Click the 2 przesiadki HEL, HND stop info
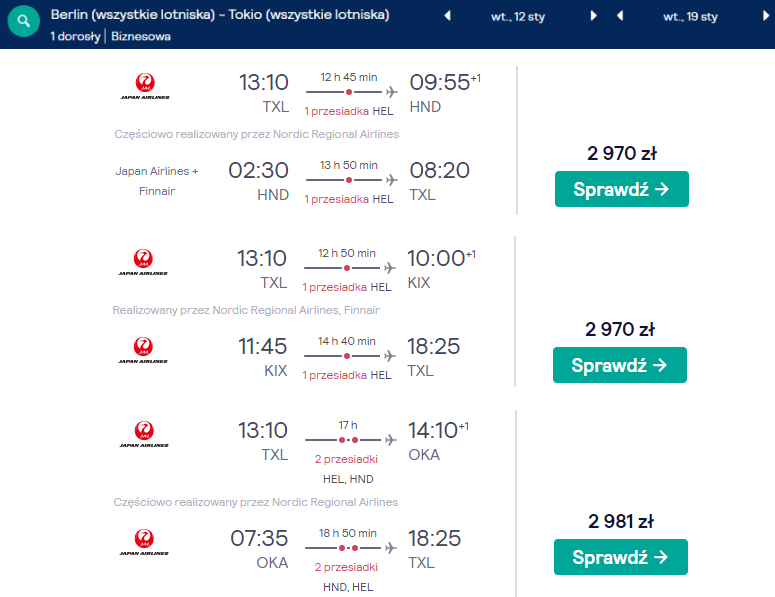Viewport: 775px width, 597px height. tap(347, 469)
